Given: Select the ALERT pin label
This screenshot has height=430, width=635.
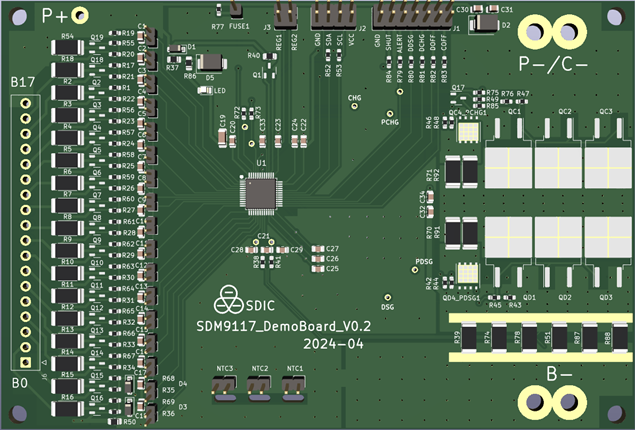Looking at the screenshot, I should [x=400, y=43].
